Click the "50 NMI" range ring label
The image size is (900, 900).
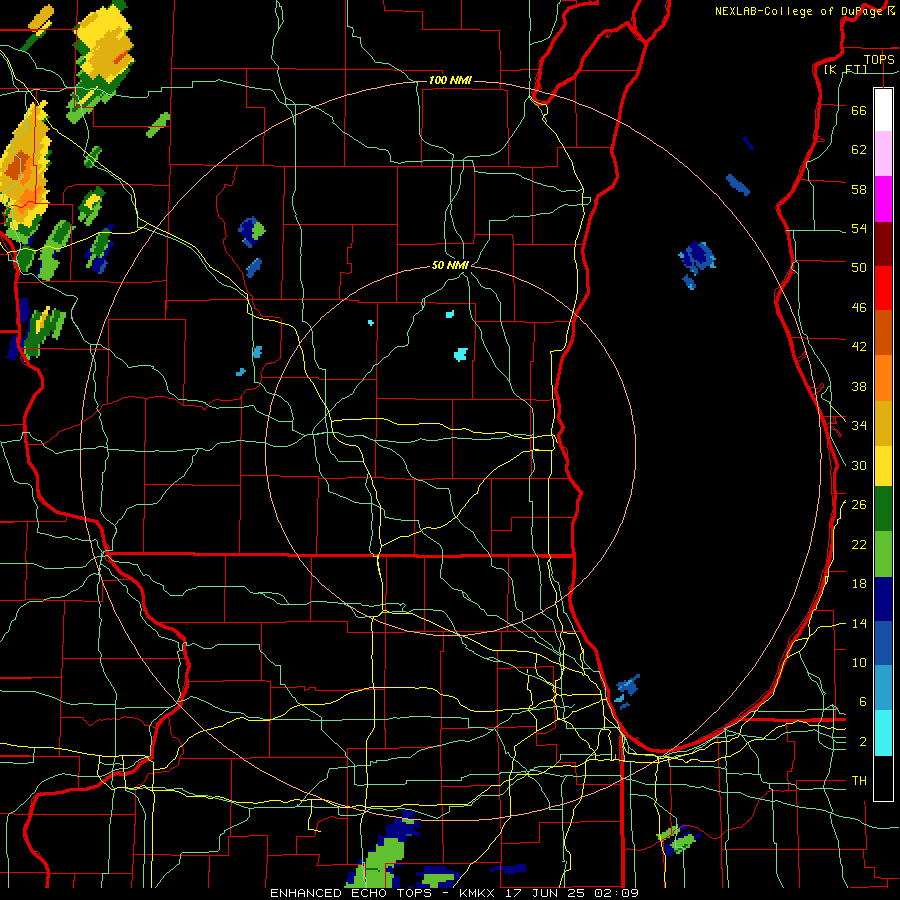pyautogui.click(x=450, y=265)
